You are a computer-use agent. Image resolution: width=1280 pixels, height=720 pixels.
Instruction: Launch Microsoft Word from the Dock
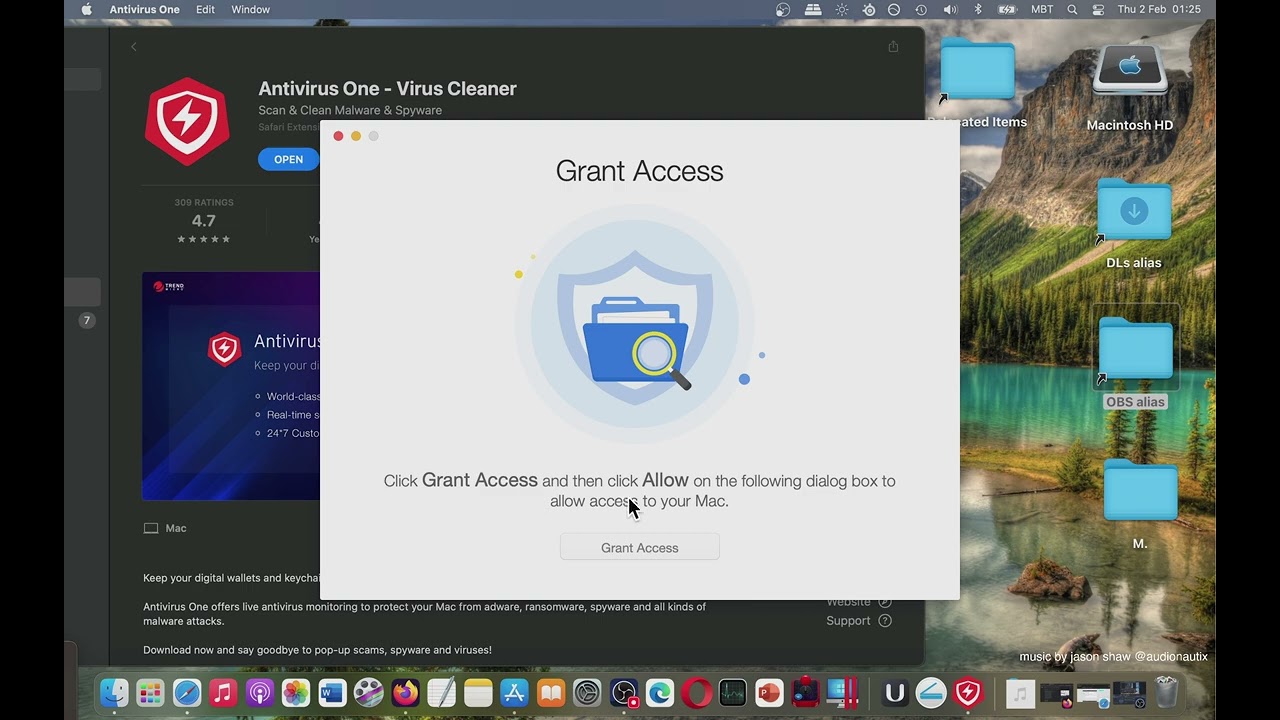pos(332,692)
